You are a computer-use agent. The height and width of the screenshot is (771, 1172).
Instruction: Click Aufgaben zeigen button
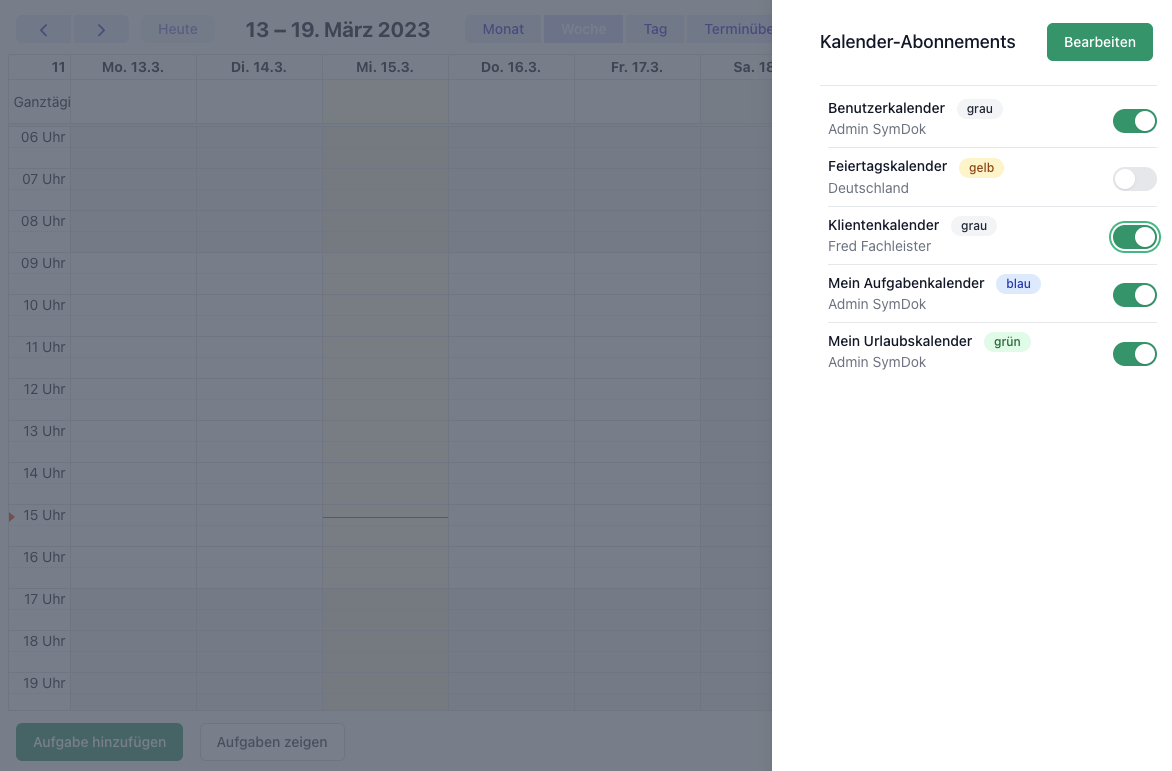[272, 742]
